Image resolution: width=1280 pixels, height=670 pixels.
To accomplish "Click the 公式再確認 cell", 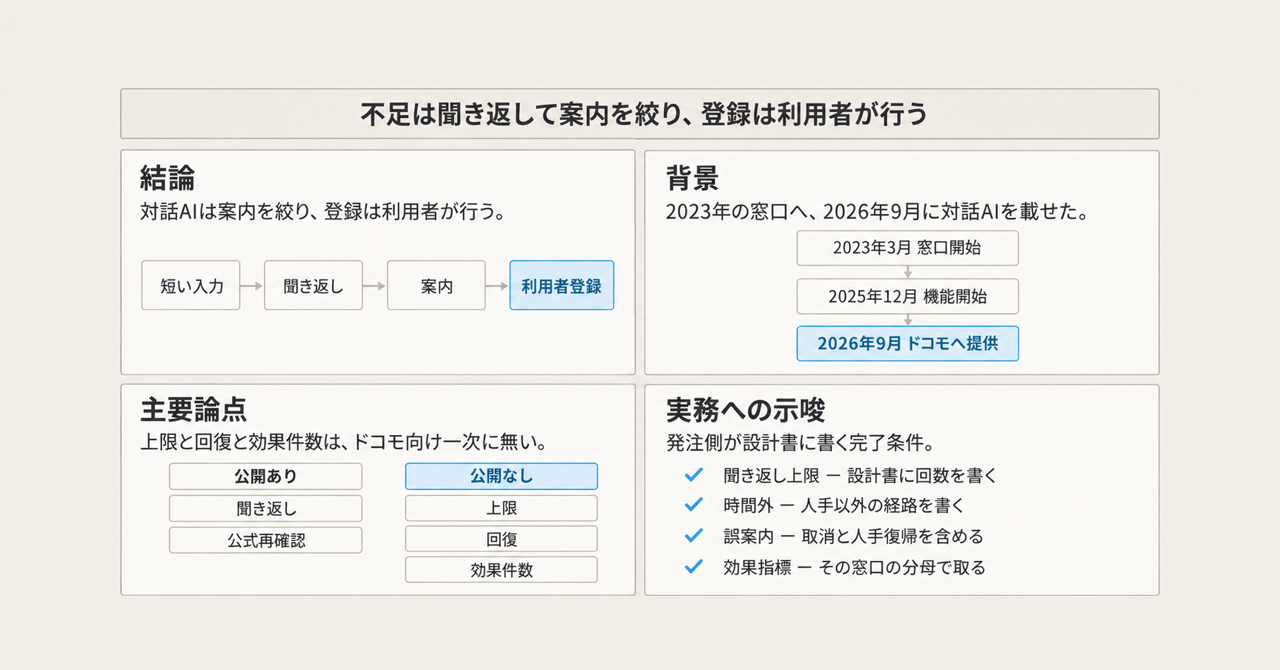I will point(265,540).
